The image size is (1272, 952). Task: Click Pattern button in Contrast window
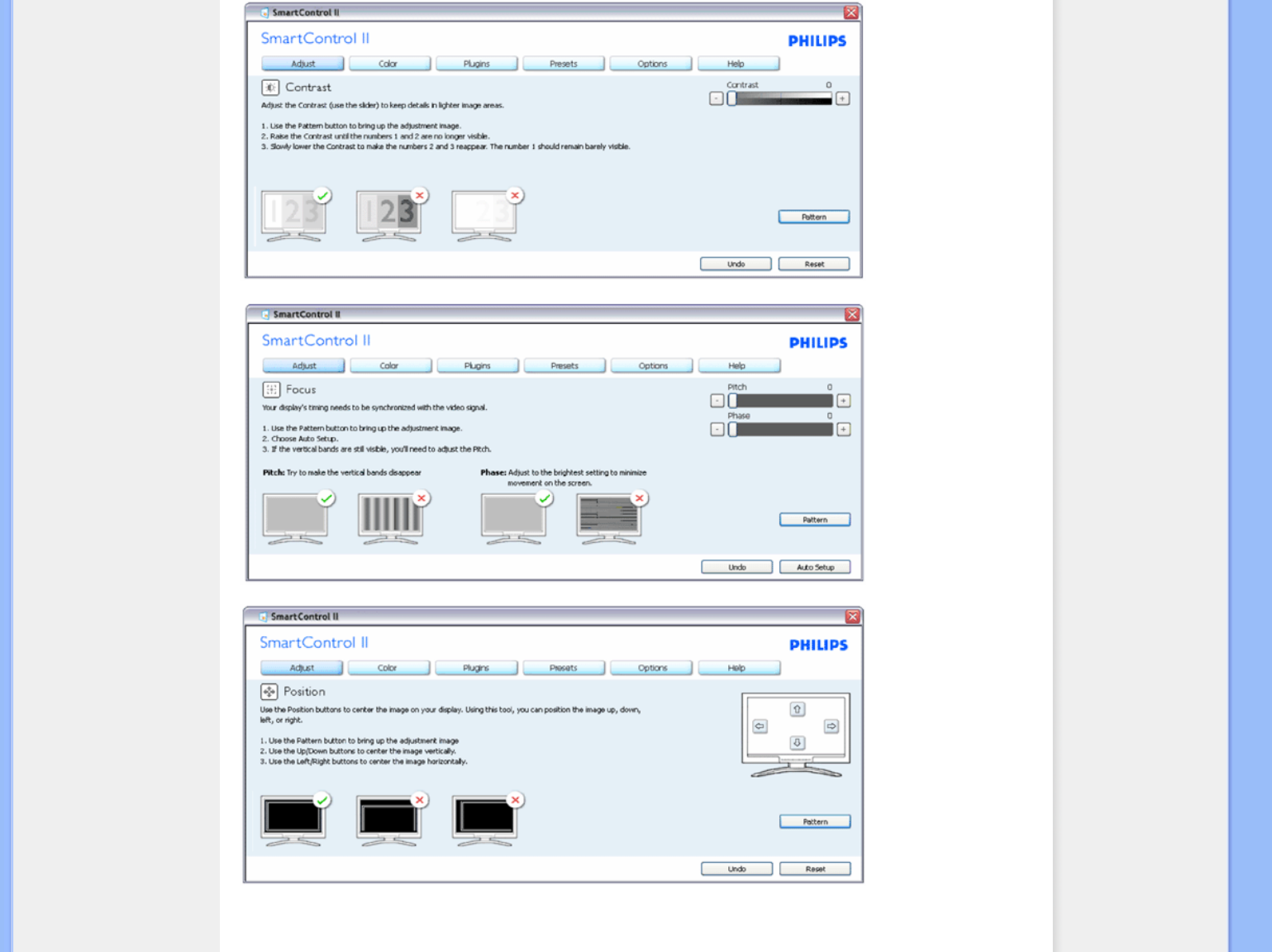814,217
